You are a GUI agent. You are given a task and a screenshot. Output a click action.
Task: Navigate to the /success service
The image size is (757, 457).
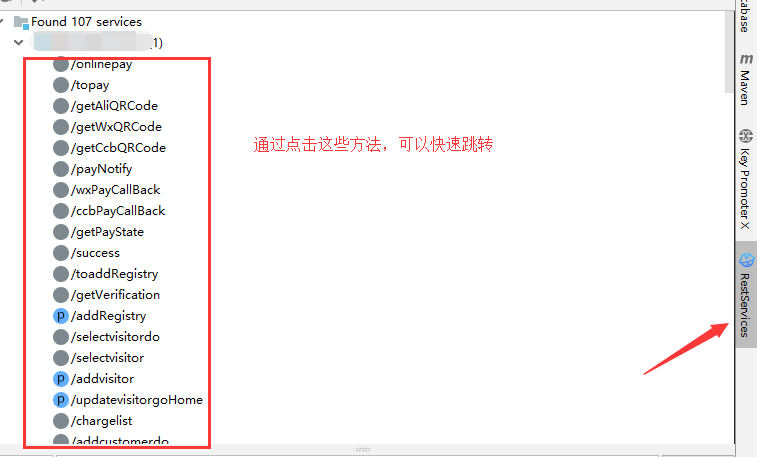point(95,253)
